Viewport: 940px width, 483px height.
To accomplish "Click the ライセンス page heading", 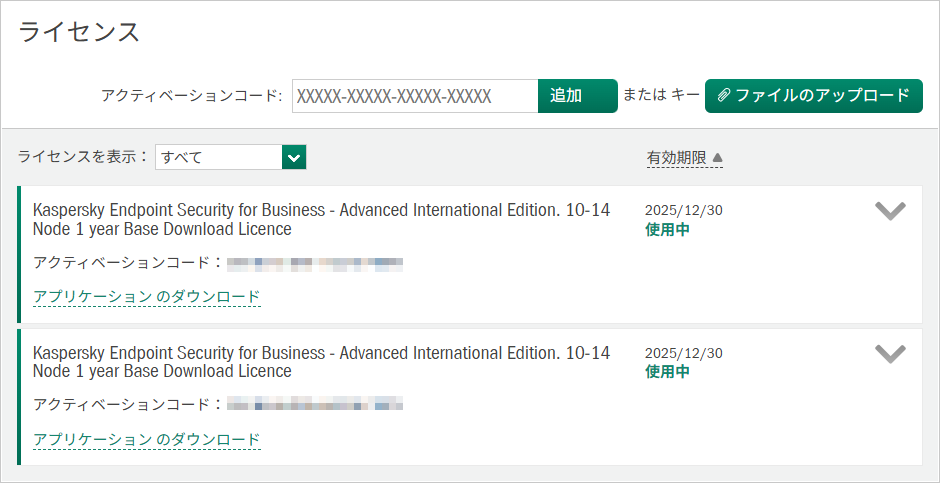I will [x=79, y=31].
